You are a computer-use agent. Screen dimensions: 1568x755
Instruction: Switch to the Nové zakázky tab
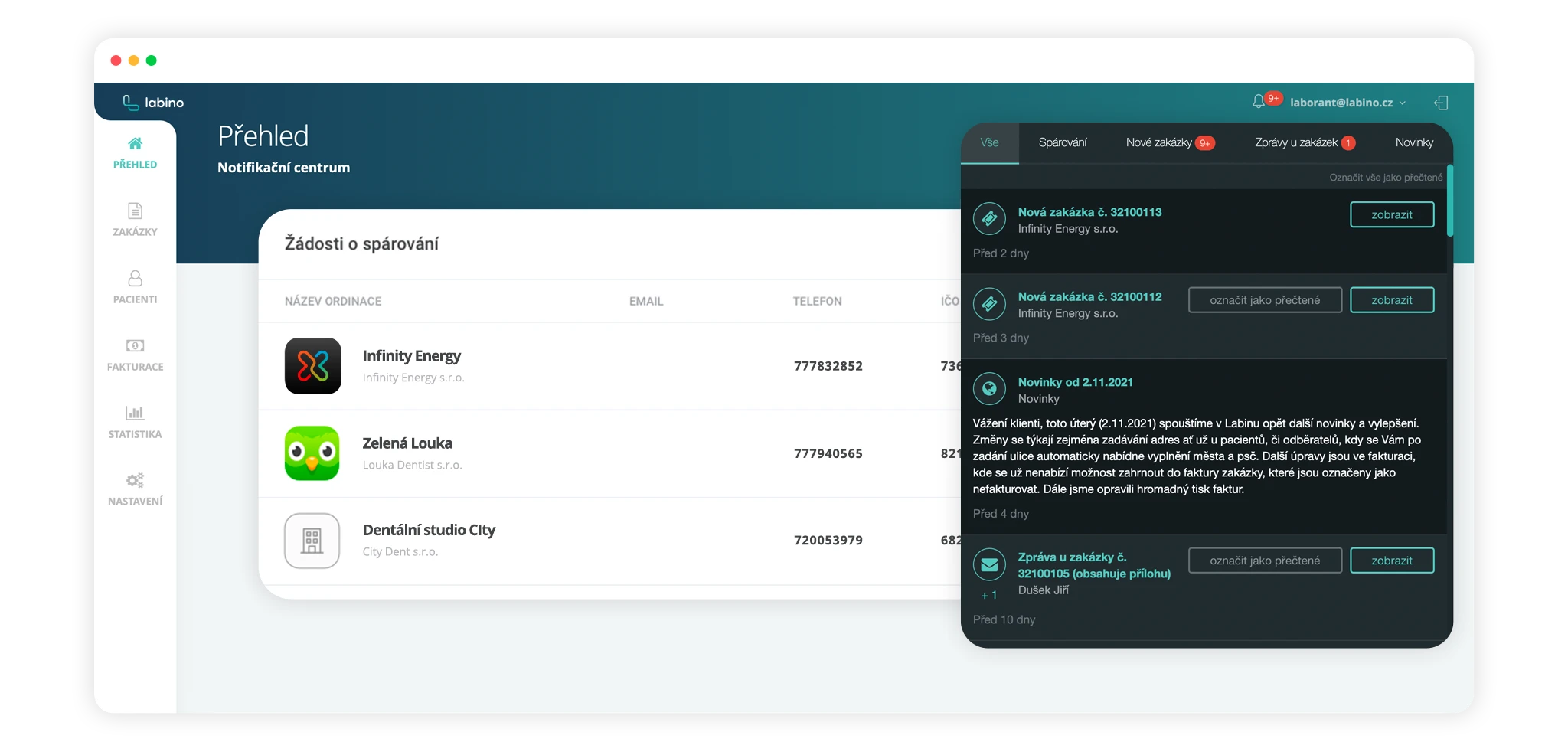pos(1170,143)
